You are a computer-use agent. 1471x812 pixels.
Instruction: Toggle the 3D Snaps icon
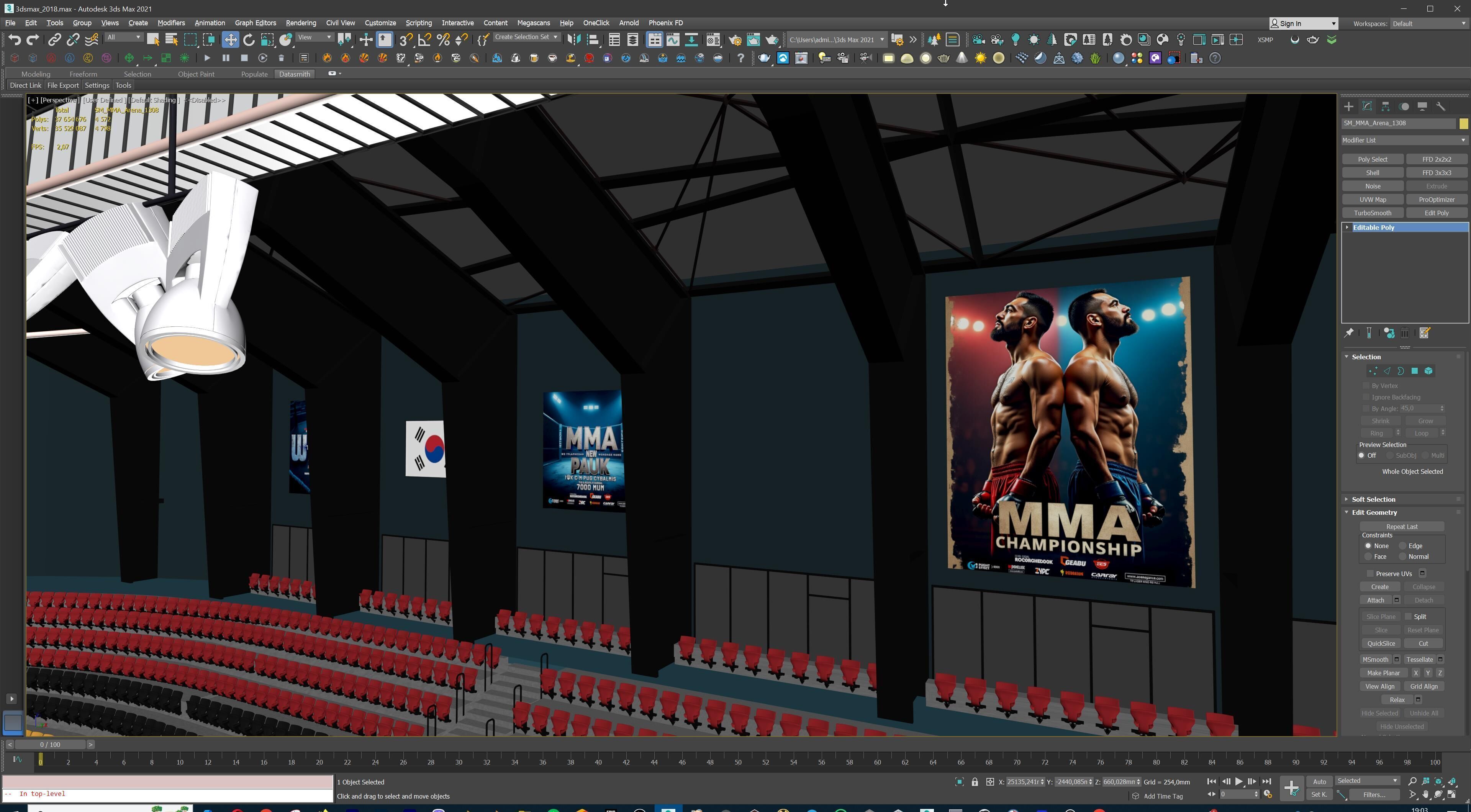tap(406, 39)
